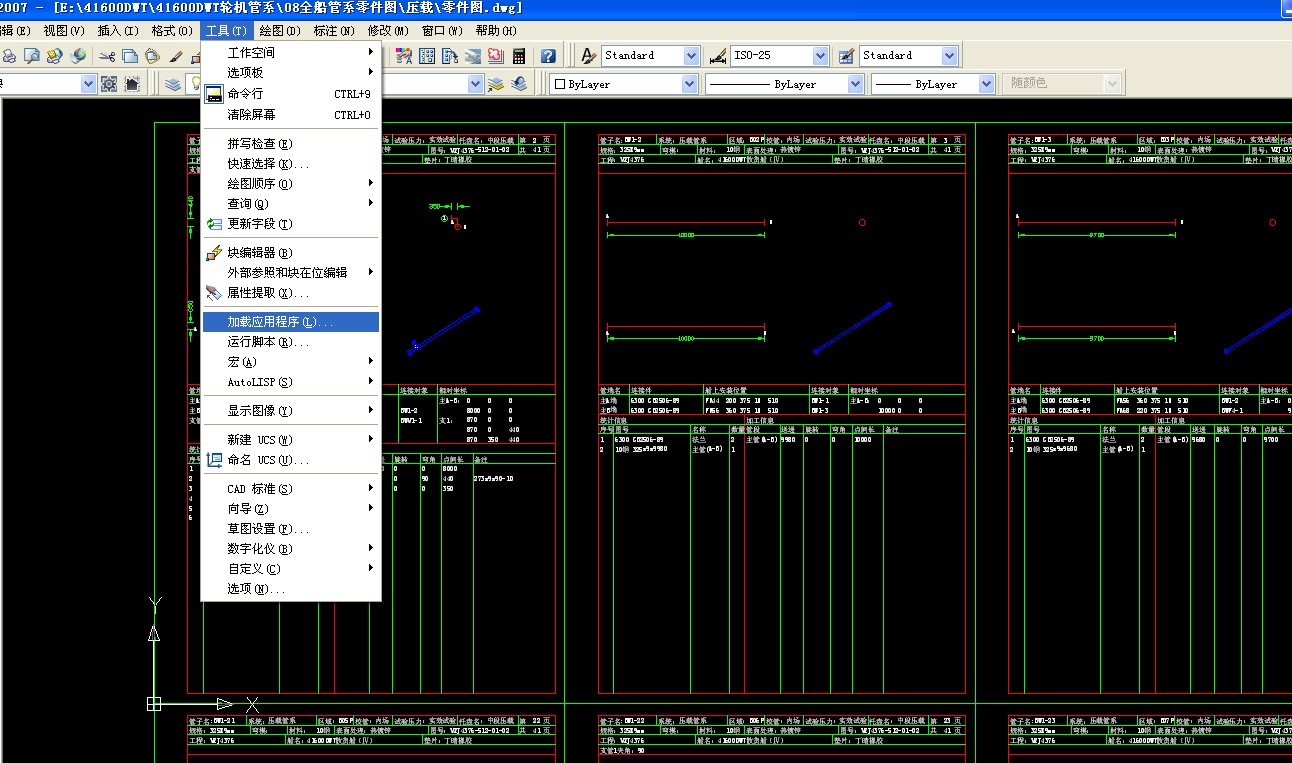Open the ByLayer lineweight dropdown
The width and height of the screenshot is (1292, 763).
(x=987, y=84)
